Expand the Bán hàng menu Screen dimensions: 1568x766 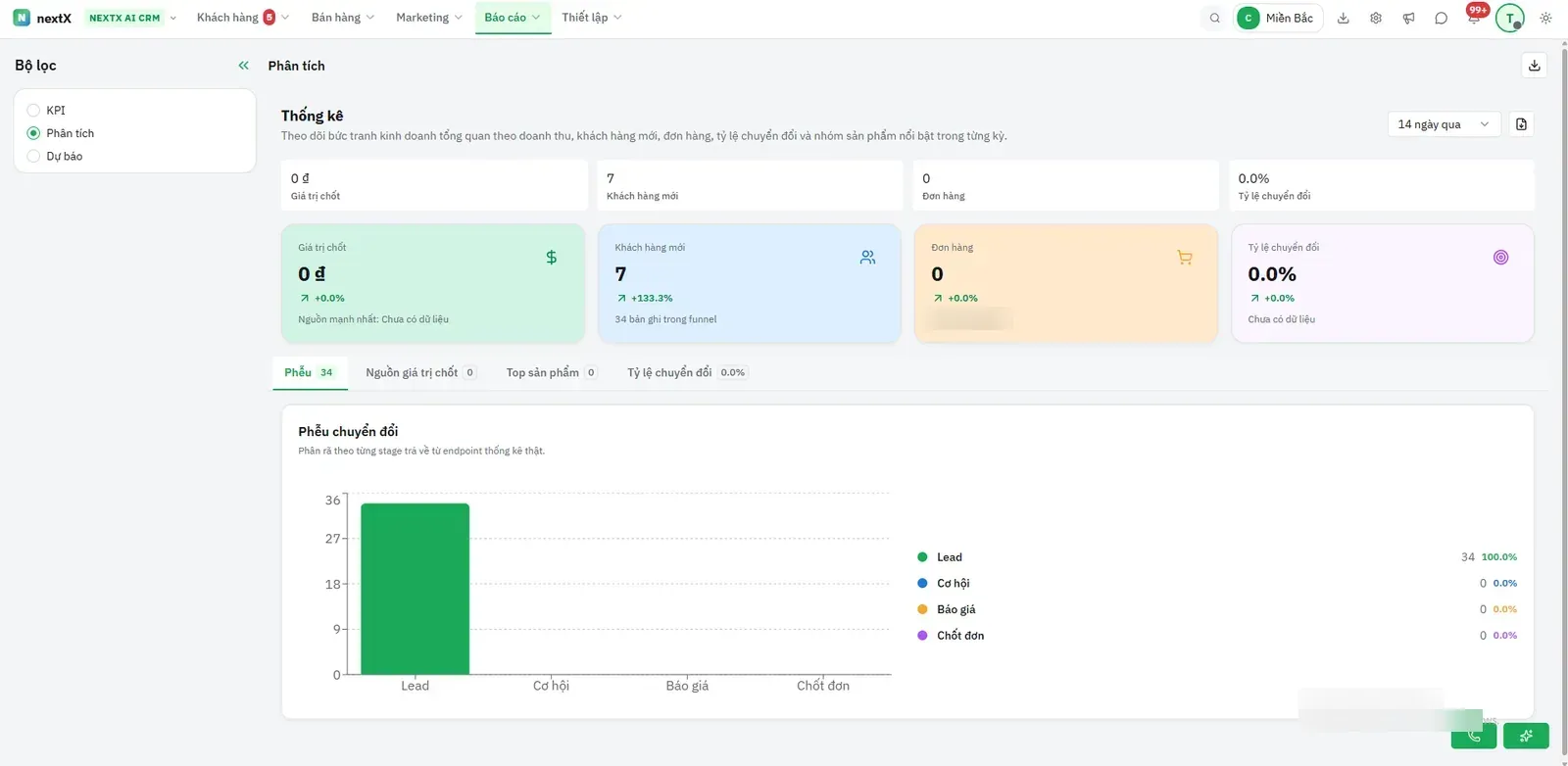tap(342, 18)
